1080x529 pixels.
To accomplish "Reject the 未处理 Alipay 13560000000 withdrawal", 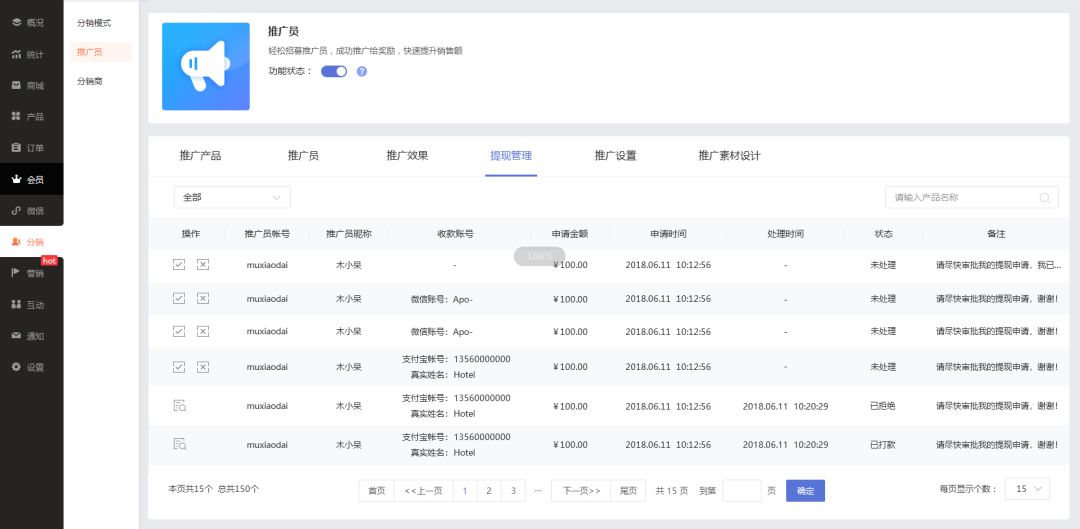I will click(x=202, y=366).
